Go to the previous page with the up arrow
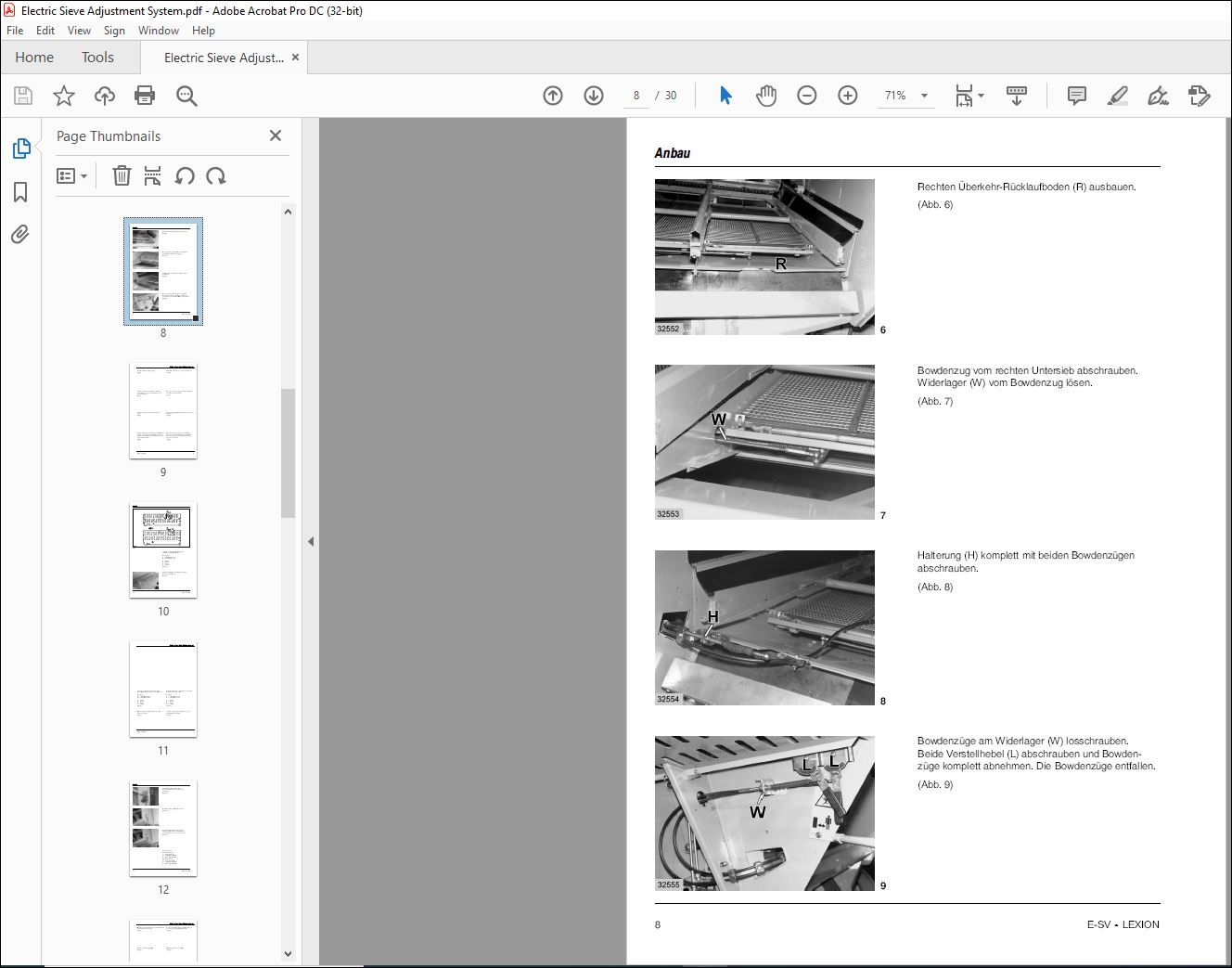This screenshot has height=968, width=1232. click(x=553, y=96)
